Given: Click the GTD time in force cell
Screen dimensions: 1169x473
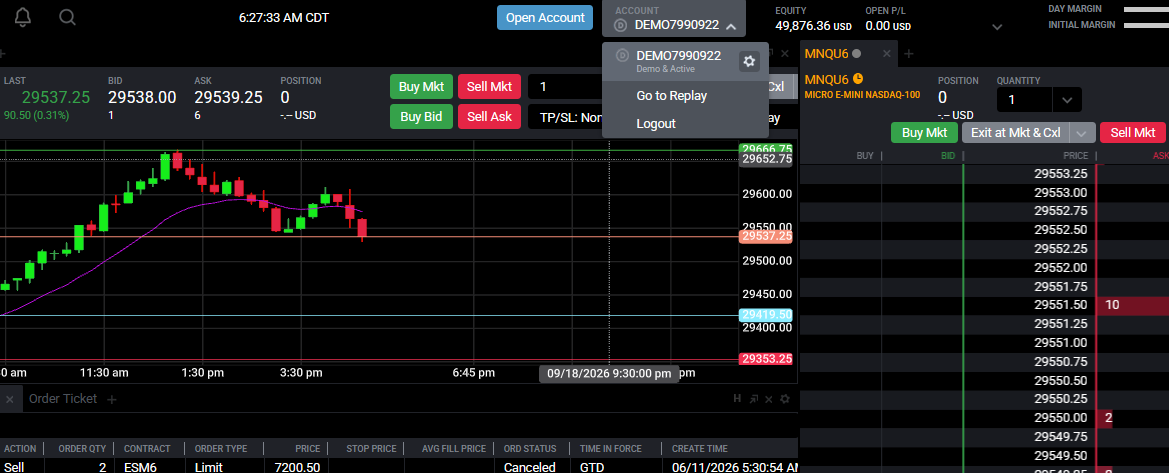Looking at the screenshot, I should (592, 467).
